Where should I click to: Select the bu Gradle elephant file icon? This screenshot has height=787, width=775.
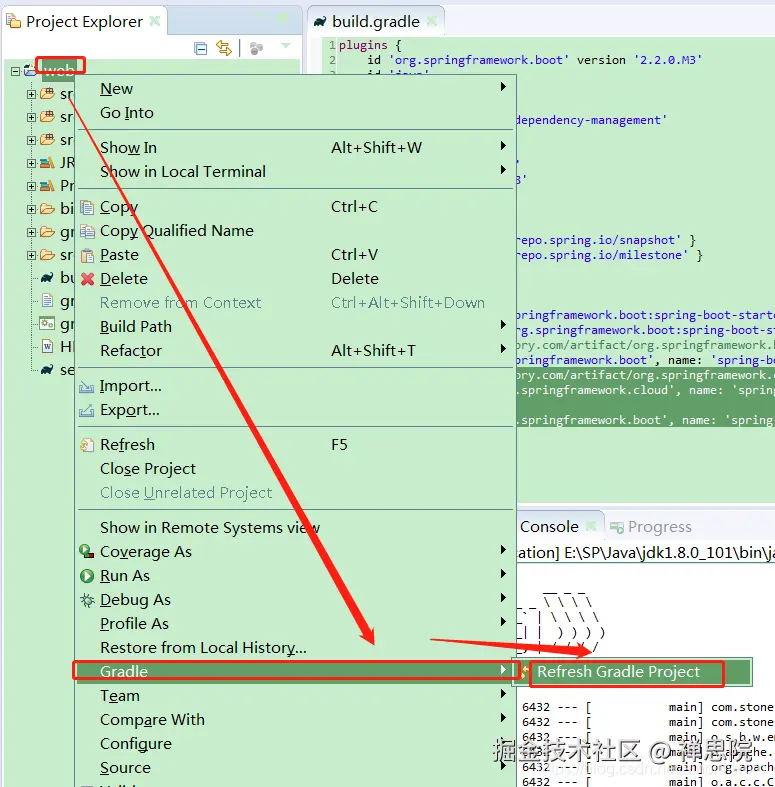click(47, 277)
